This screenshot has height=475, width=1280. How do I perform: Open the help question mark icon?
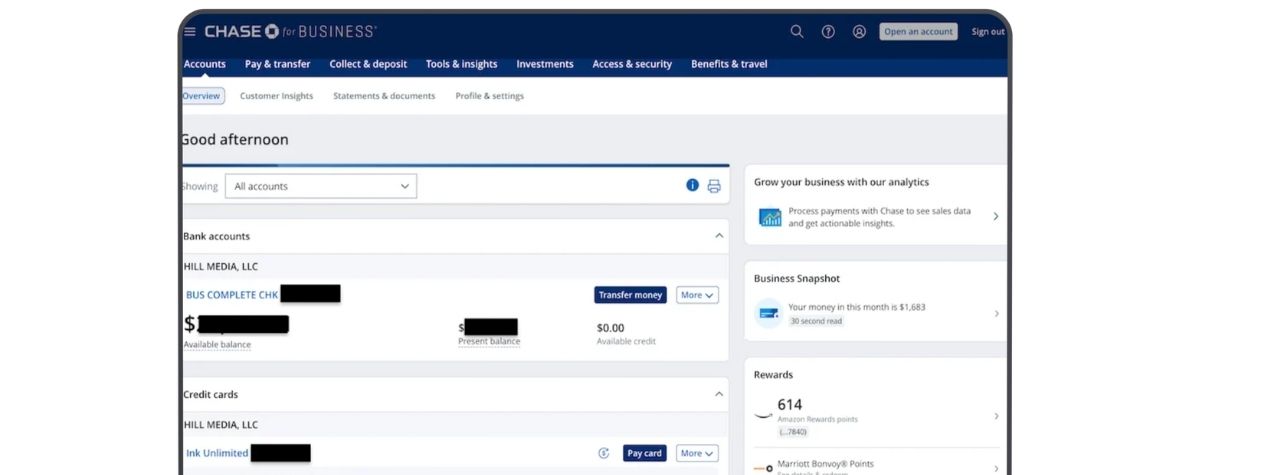(x=828, y=31)
